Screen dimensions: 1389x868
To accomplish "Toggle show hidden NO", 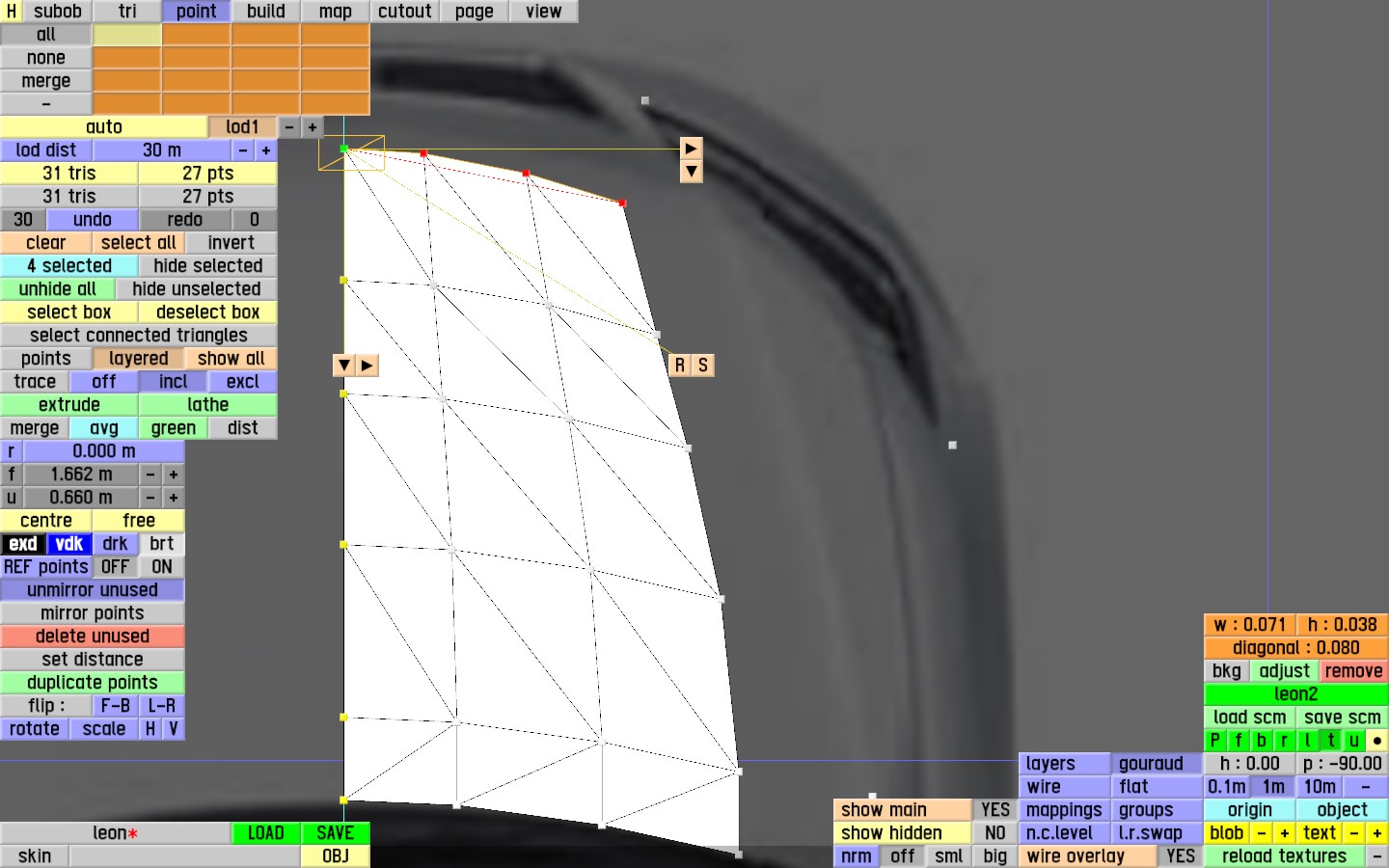I will tap(995, 833).
